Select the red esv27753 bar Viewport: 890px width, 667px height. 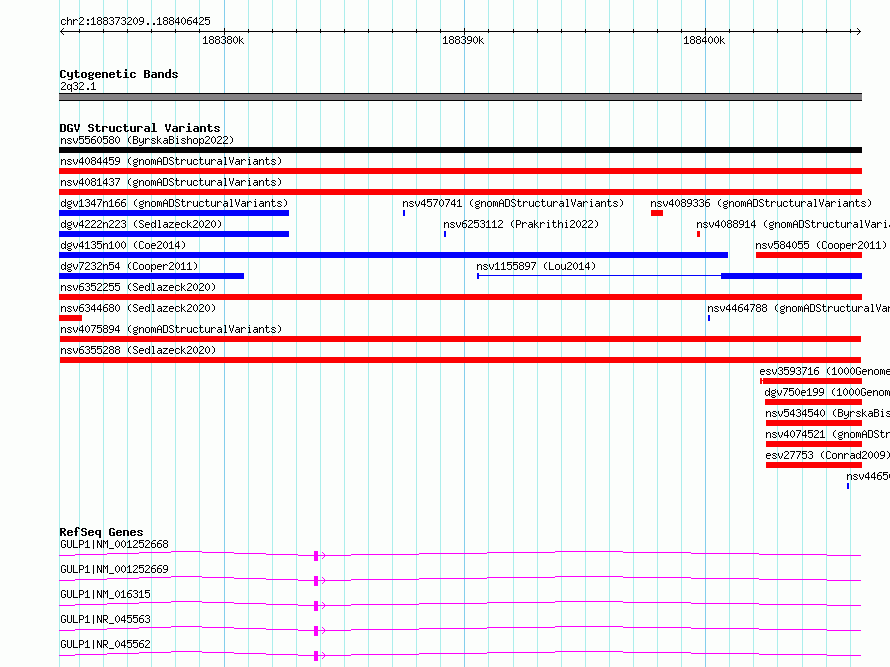pyautogui.click(x=814, y=465)
